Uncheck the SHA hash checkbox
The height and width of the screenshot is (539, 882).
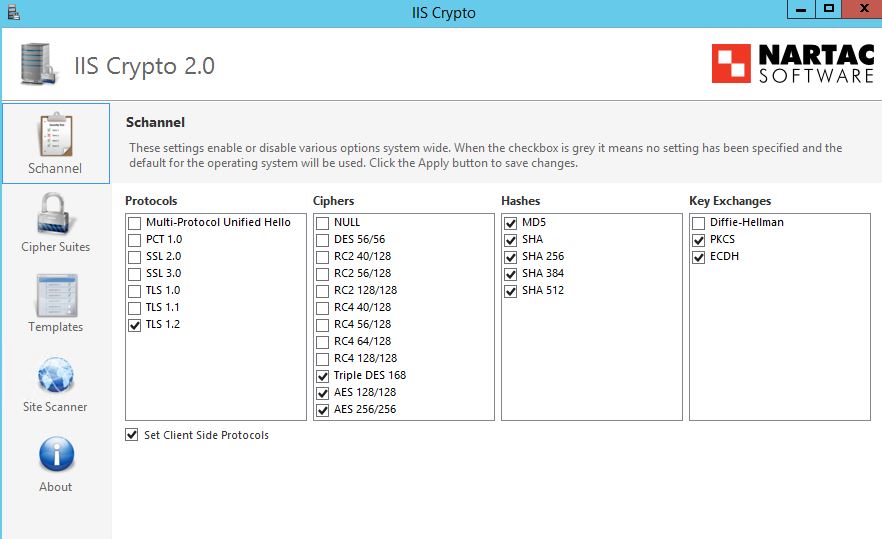[x=510, y=240]
